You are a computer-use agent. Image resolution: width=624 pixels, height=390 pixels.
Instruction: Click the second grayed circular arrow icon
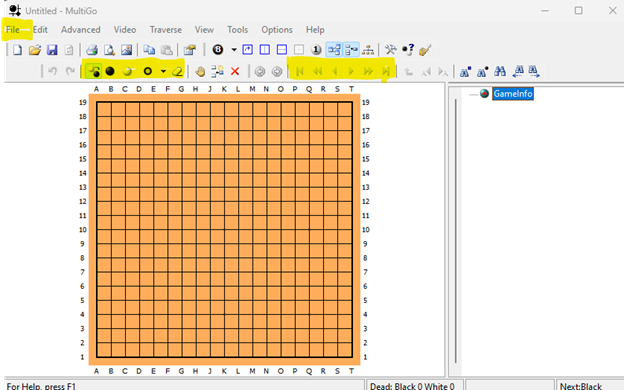[x=277, y=72]
